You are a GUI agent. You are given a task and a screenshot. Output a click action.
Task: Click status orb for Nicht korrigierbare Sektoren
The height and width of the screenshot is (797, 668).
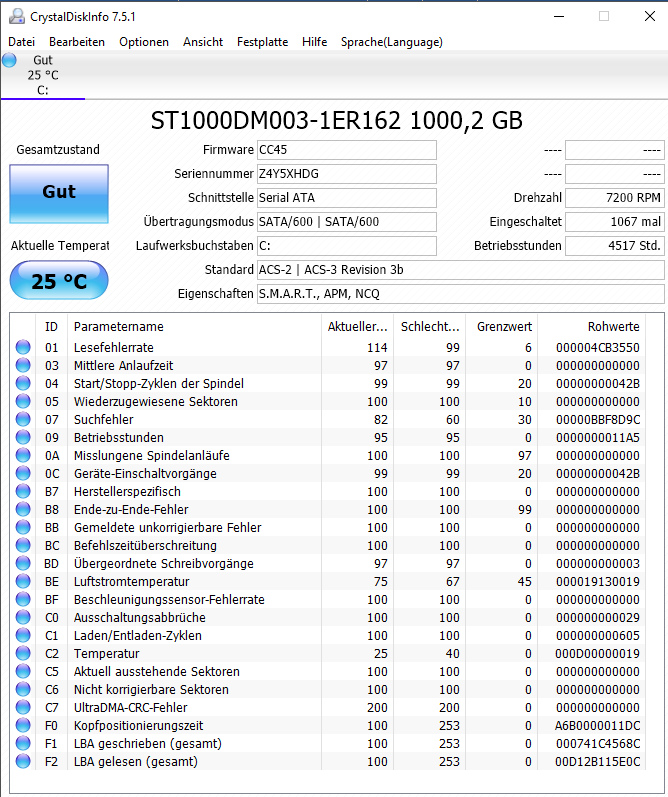coord(23,689)
